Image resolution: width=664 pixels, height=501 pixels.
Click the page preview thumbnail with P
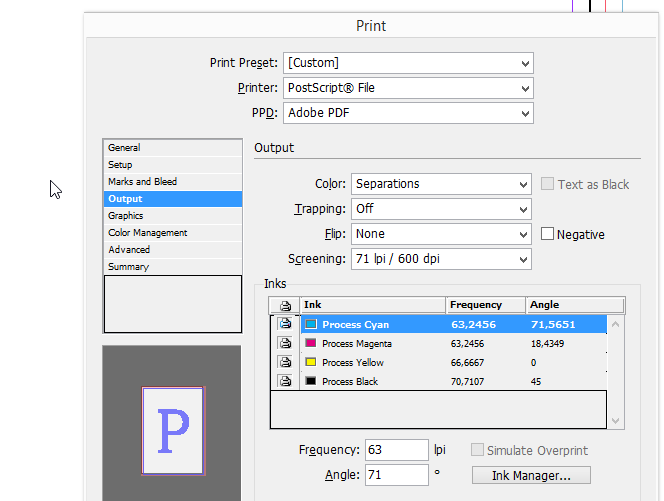coord(173,431)
